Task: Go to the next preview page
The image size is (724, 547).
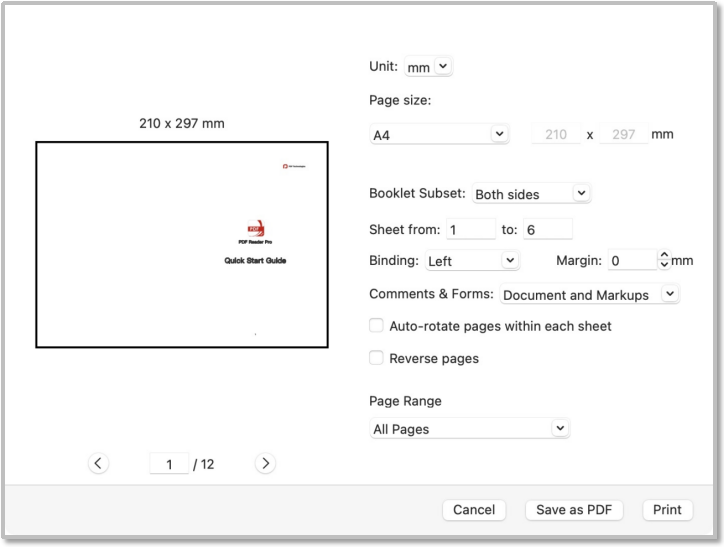Action: [265, 463]
